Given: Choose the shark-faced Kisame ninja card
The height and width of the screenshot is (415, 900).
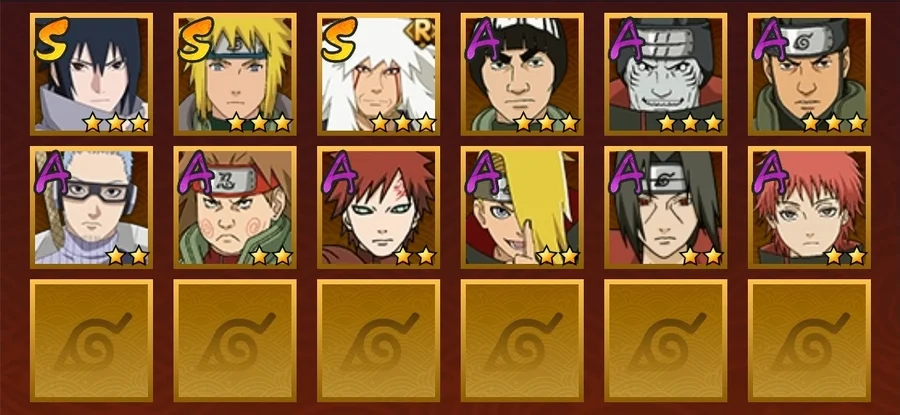Looking at the screenshot, I should point(666,75).
